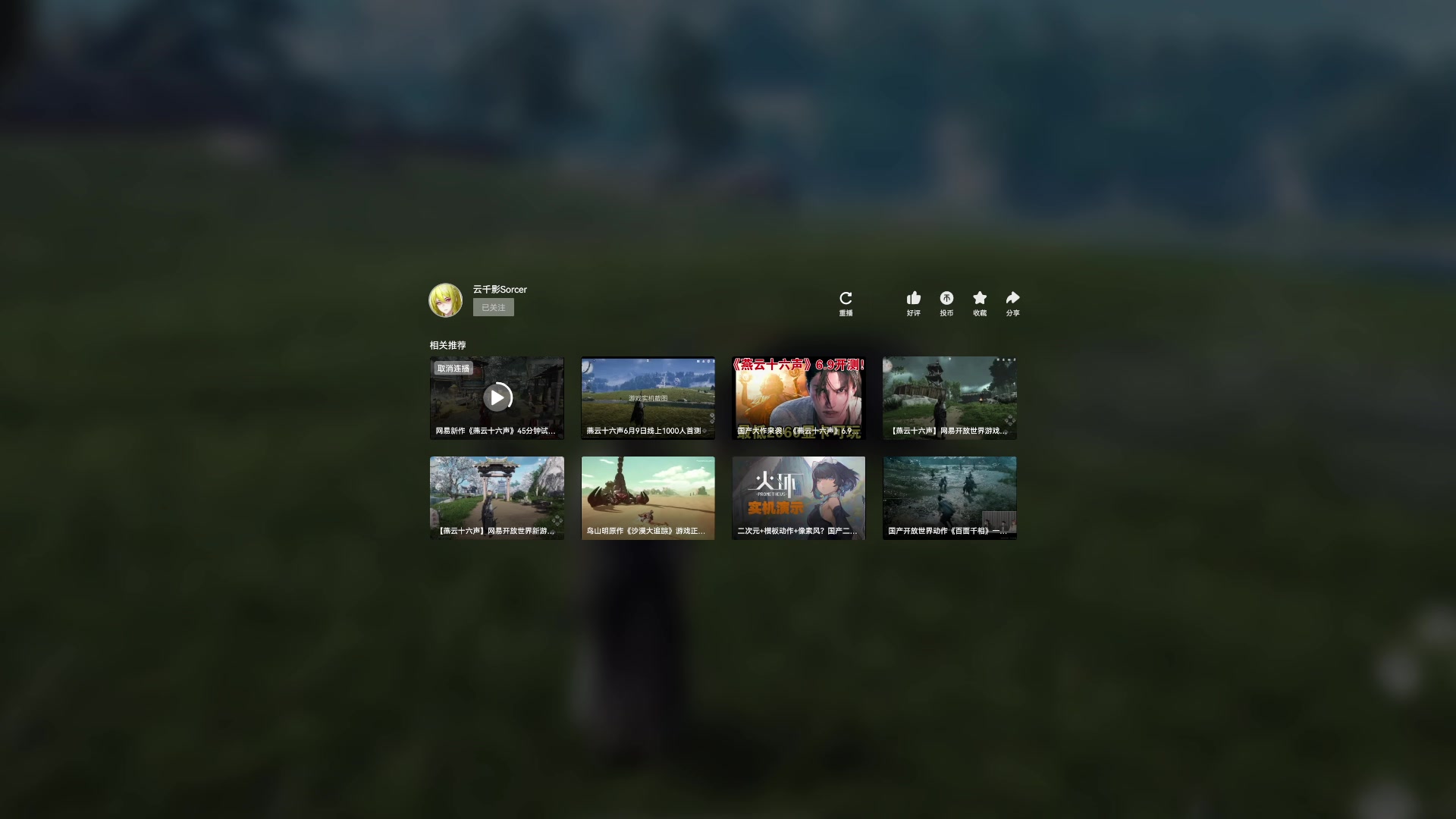Open 【燕云十六声】网易开放世界游戏 video thumbnail

coord(949,397)
